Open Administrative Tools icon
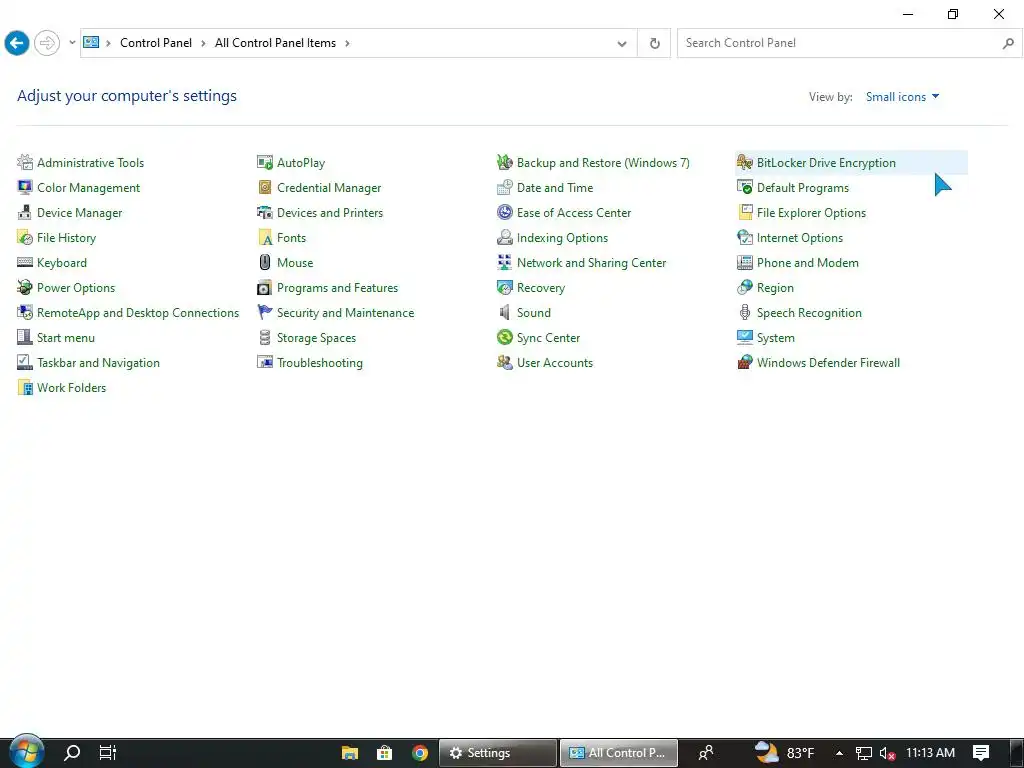Viewport: 1024px width, 768px height. pos(25,162)
